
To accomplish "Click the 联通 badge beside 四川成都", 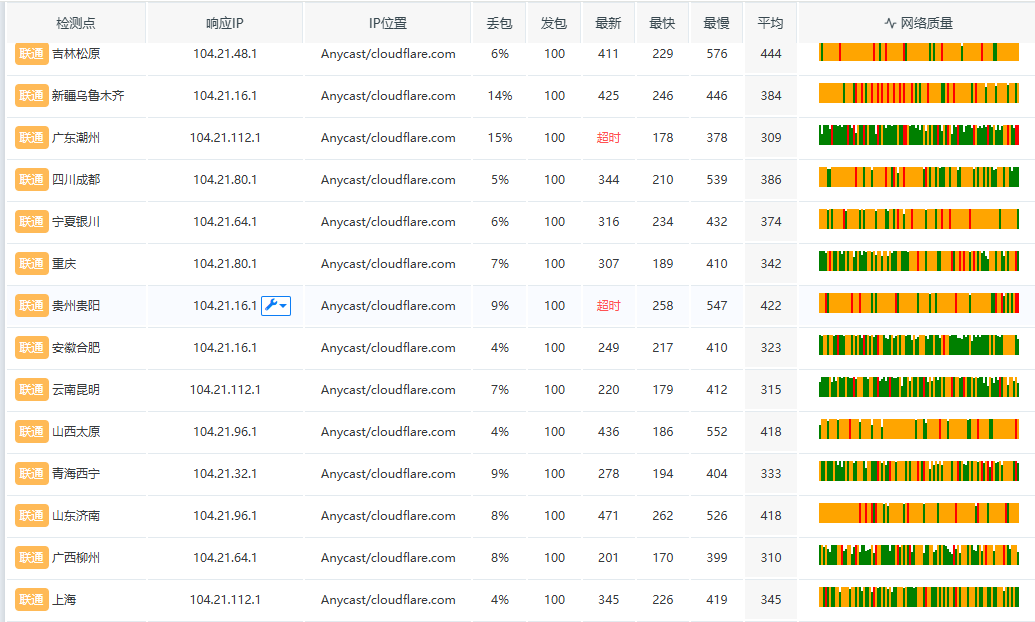I will pos(31,180).
